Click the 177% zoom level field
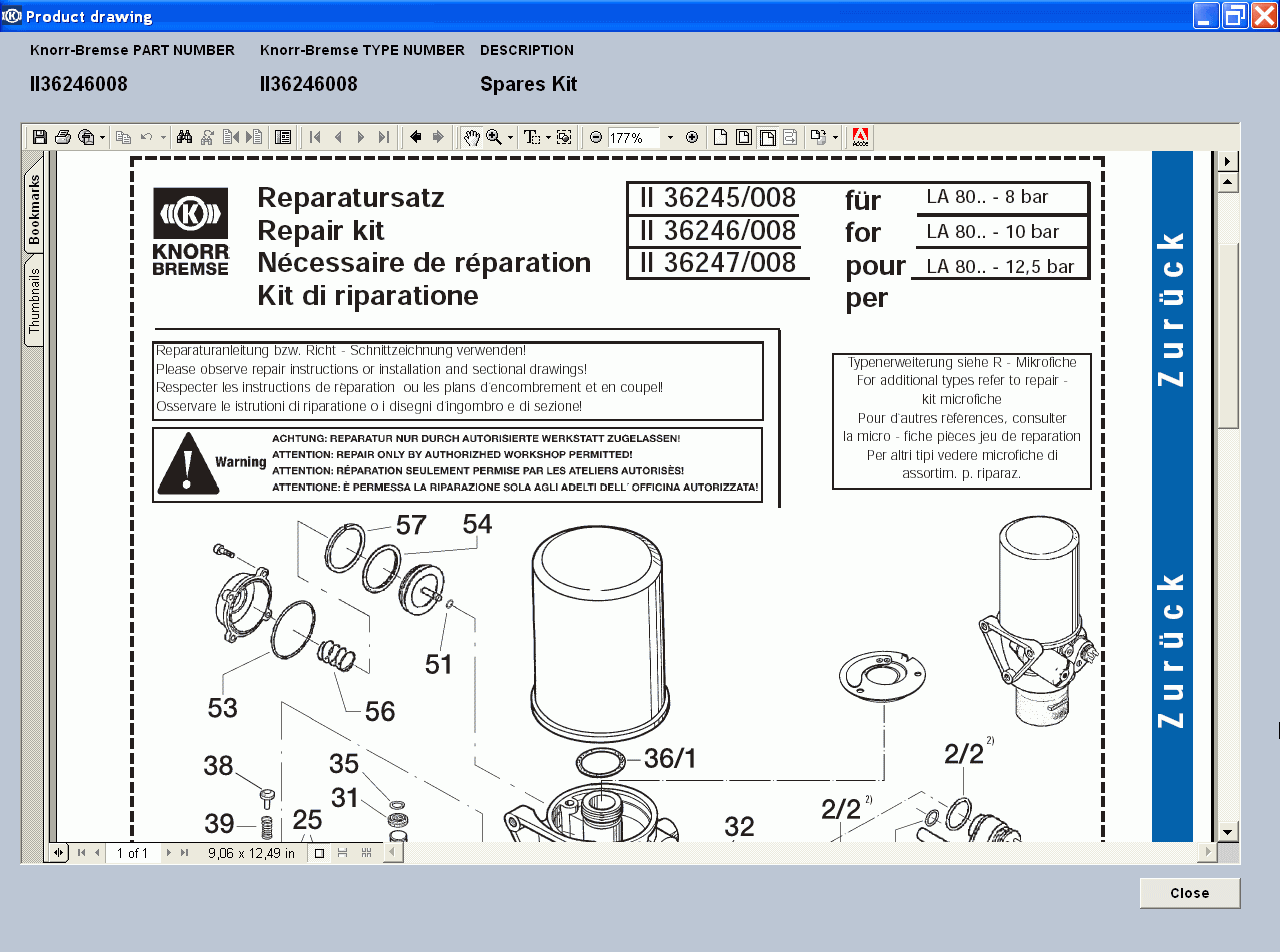 point(634,138)
